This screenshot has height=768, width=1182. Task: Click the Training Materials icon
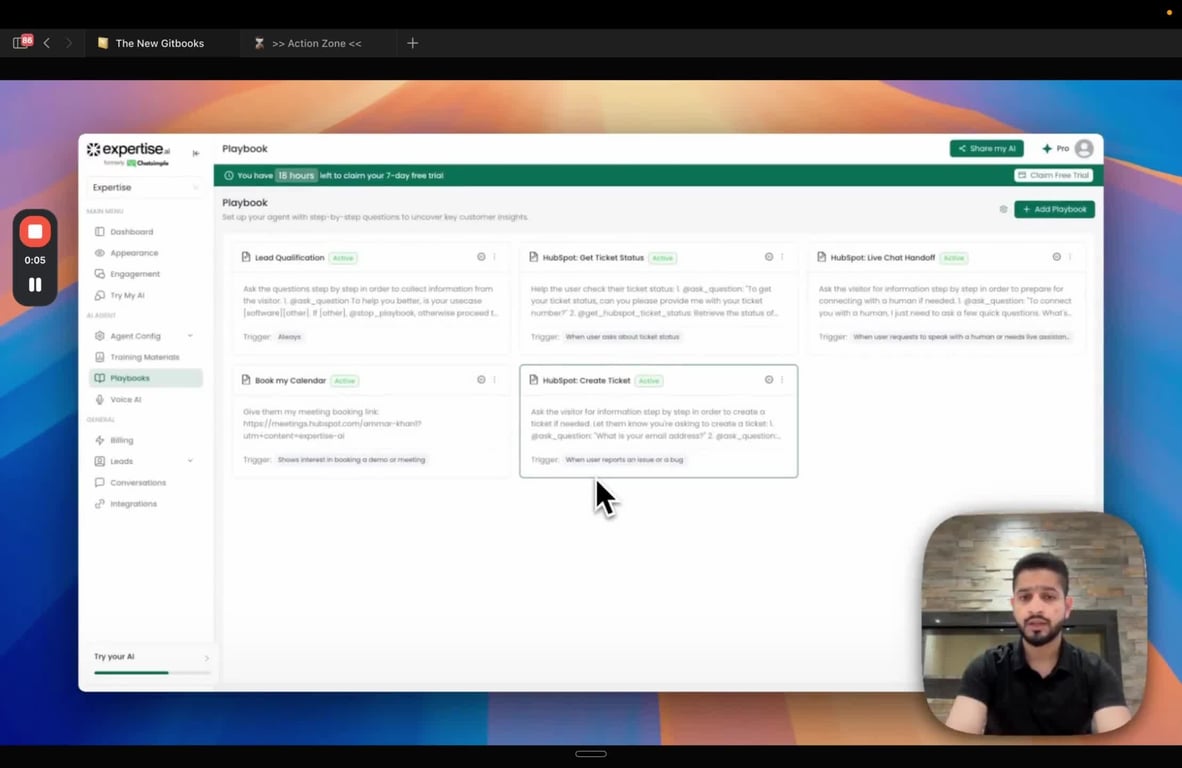click(100, 356)
